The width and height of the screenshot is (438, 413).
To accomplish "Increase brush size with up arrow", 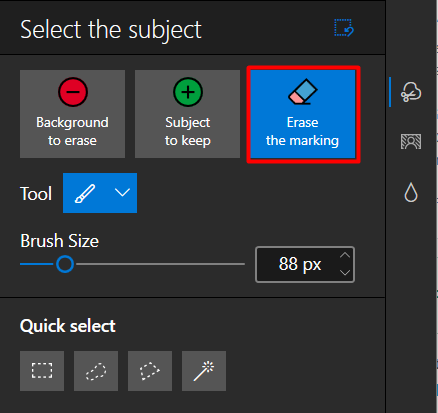I will (345, 255).
